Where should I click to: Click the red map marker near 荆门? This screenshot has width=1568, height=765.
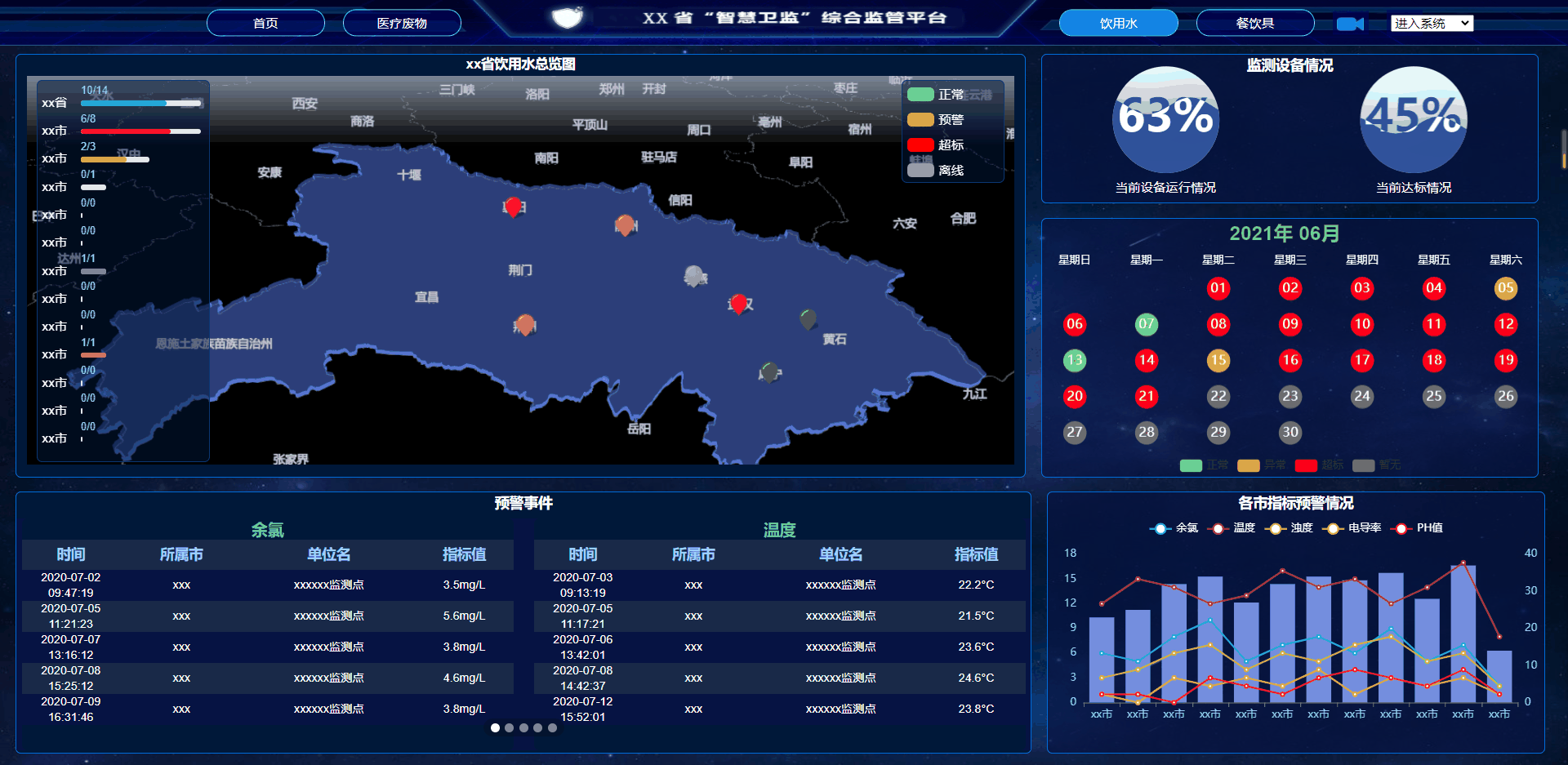(x=513, y=207)
